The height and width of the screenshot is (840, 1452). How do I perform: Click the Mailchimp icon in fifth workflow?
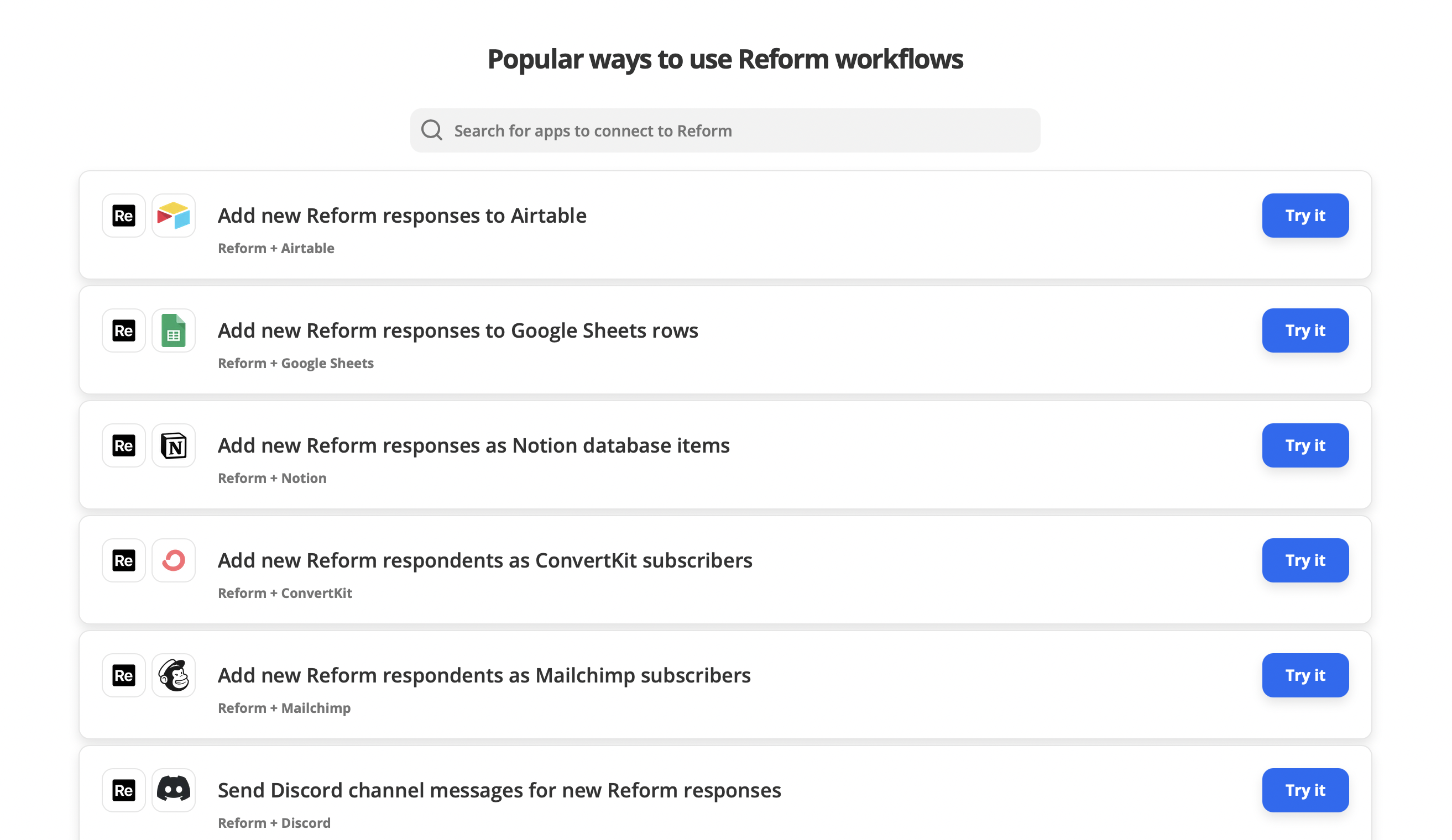tap(173, 675)
